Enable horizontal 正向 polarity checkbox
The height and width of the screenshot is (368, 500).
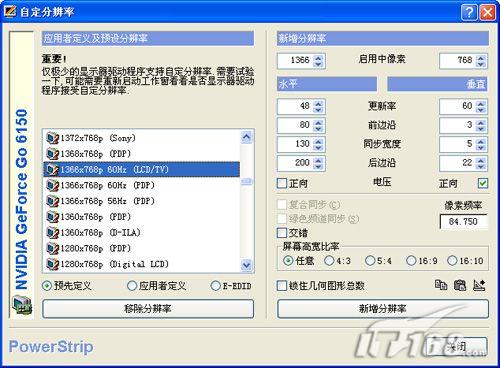point(282,183)
